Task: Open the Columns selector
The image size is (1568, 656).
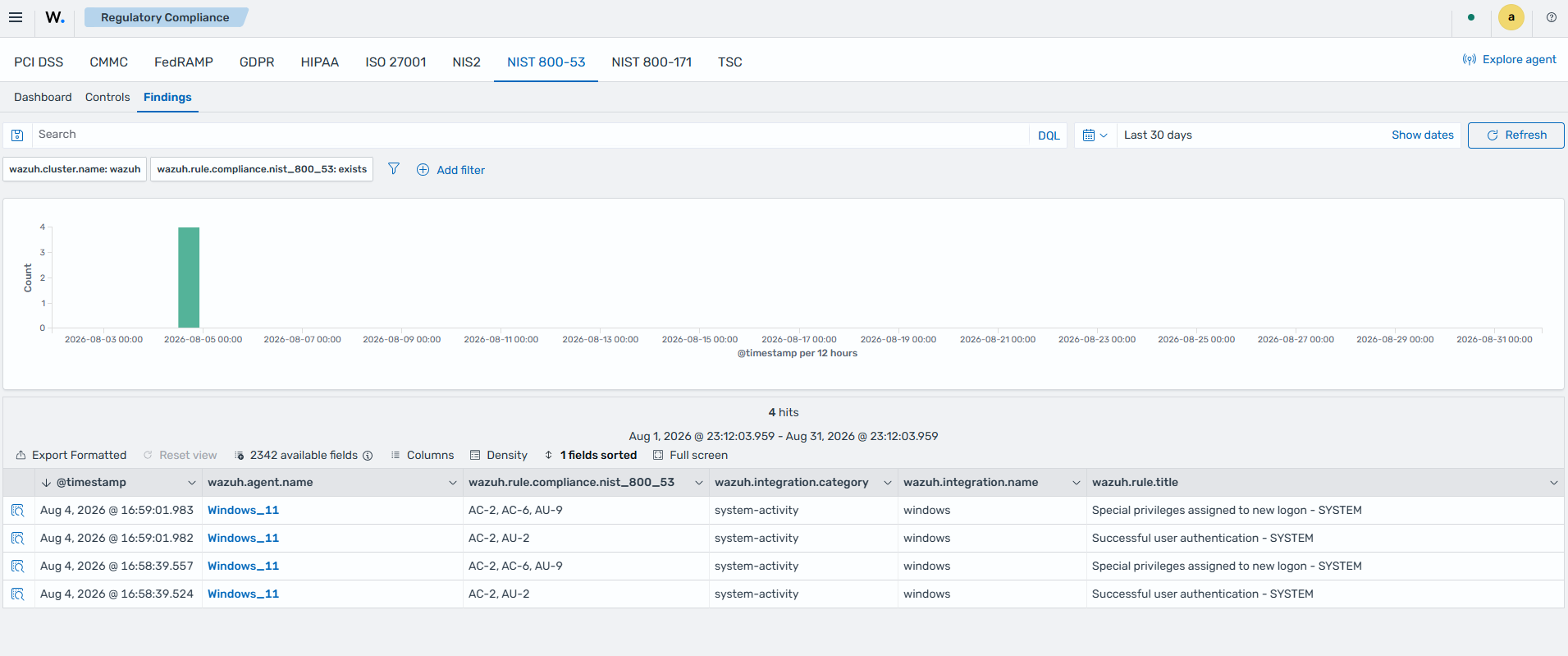Action: pyautogui.click(x=422, y=456)
